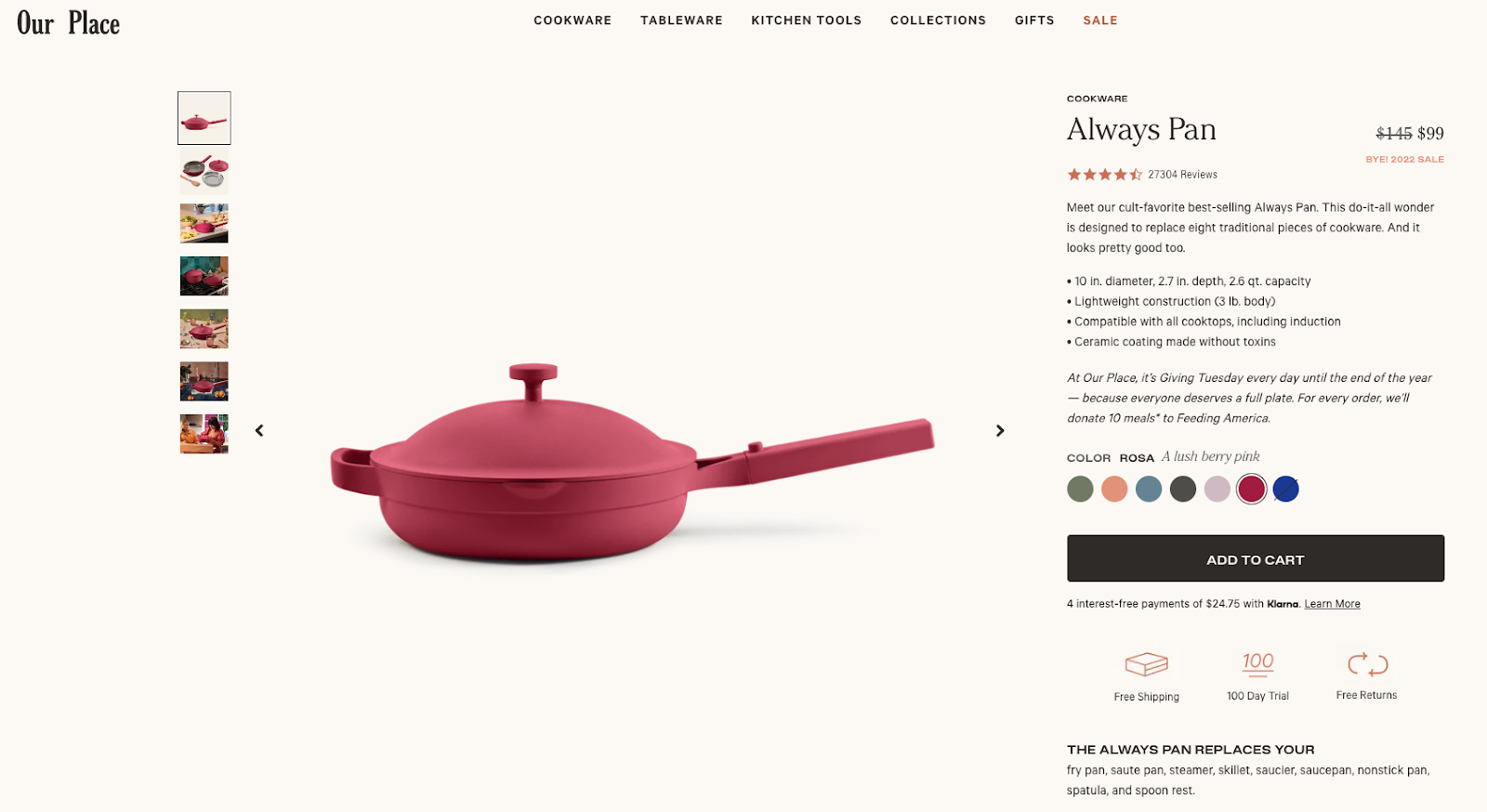The height and width of the screenshot is (812, 1487).
Task: Click the Our Place logo
Action: [68, 22]
